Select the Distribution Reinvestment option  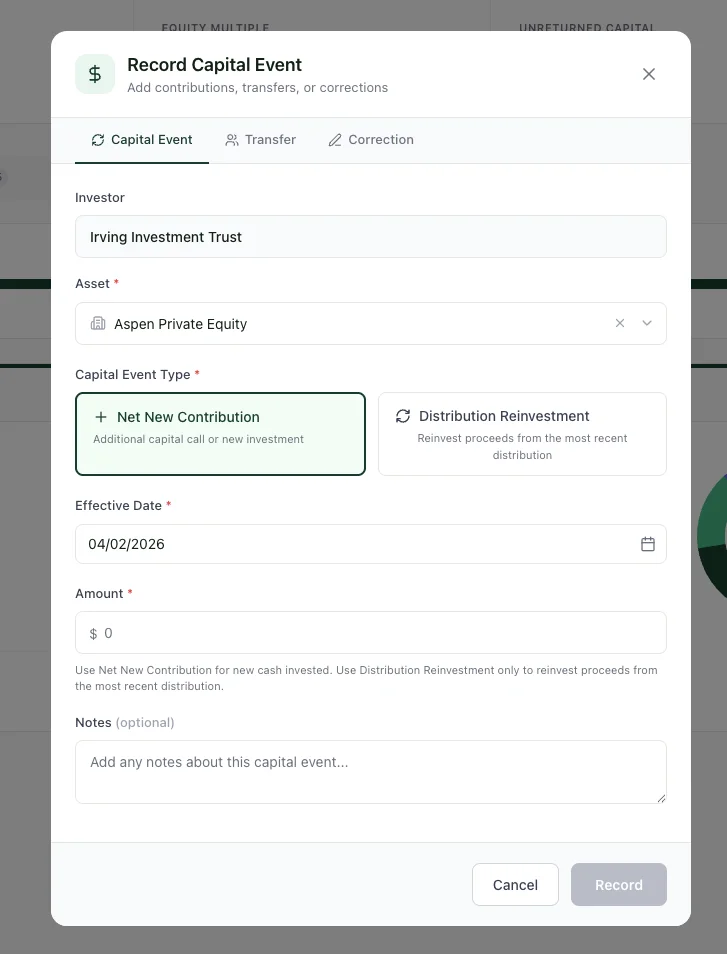coord(522,434)
